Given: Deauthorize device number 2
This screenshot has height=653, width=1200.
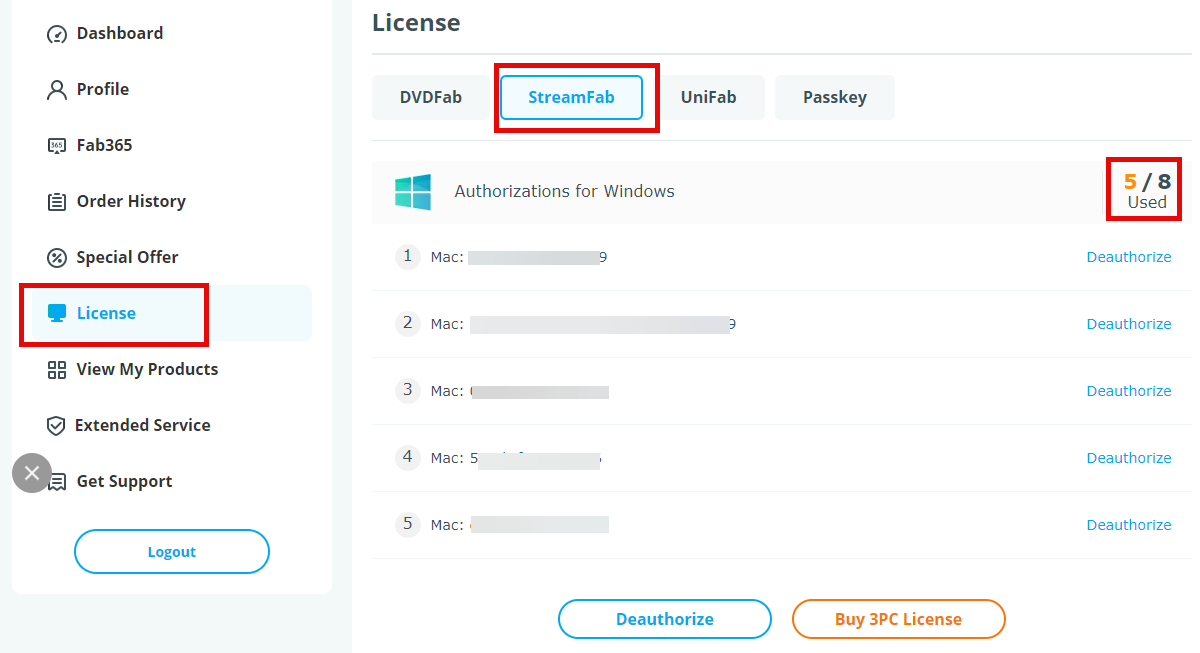Looking at the screenshot, I should coord(1129,324).
